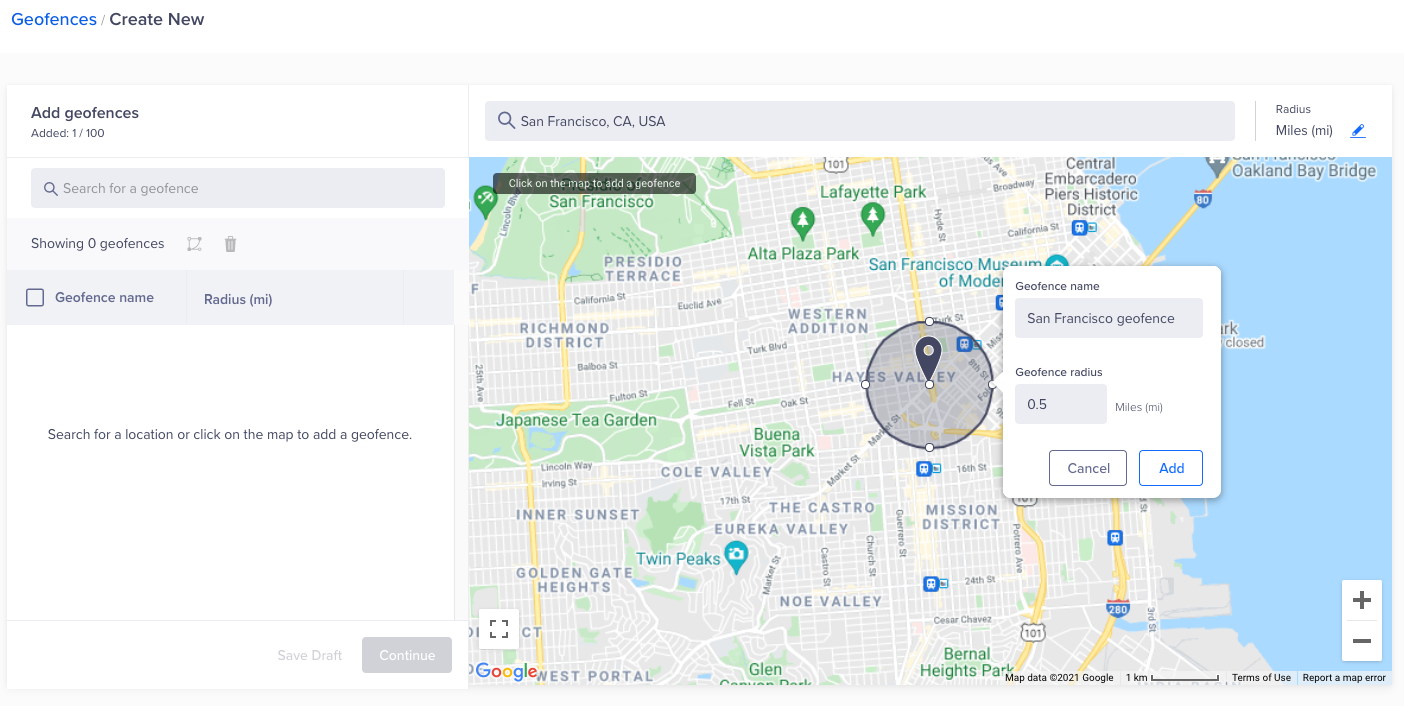Click the Google logo on the map
This screenshot has width=1404, height=706.
pos(506,672)
